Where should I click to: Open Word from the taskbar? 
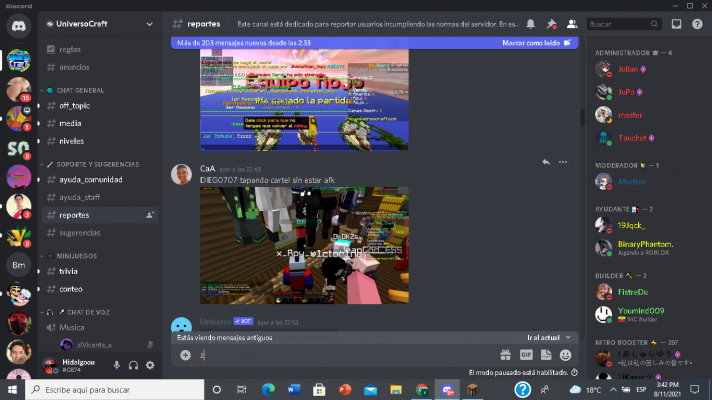294,390
